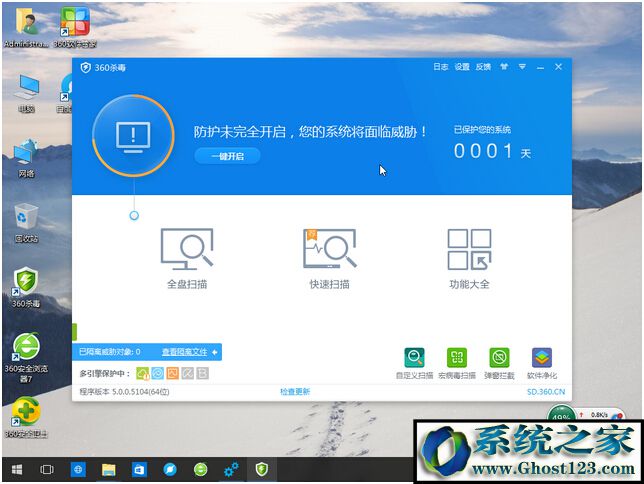Open the Administrator folder on desktop
Viewport: 644px width, 484px height.
pyautogui.click(x=26, y=28)
